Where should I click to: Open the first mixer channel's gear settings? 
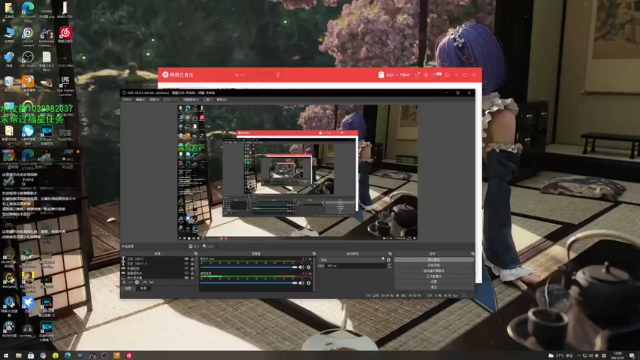tap(309, 267)
